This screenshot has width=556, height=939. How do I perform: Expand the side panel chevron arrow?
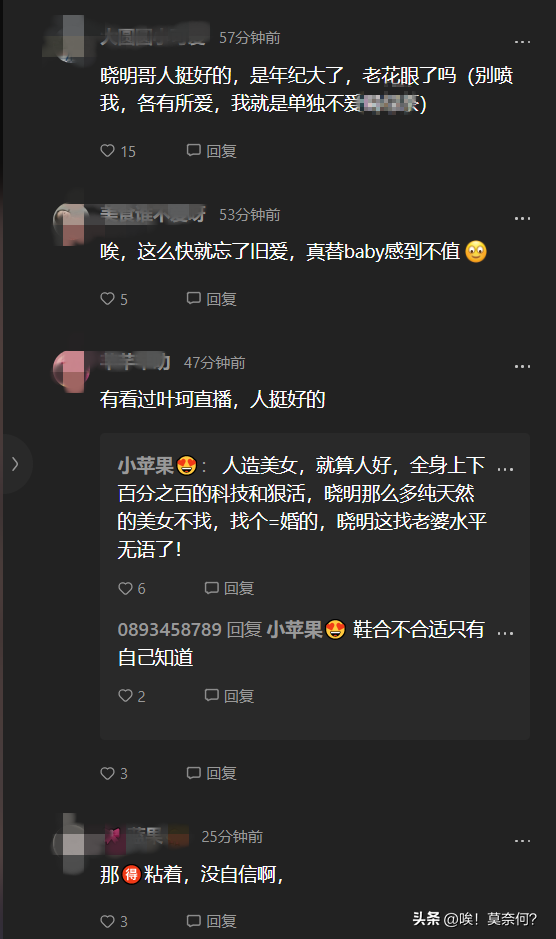pos(15,464)
